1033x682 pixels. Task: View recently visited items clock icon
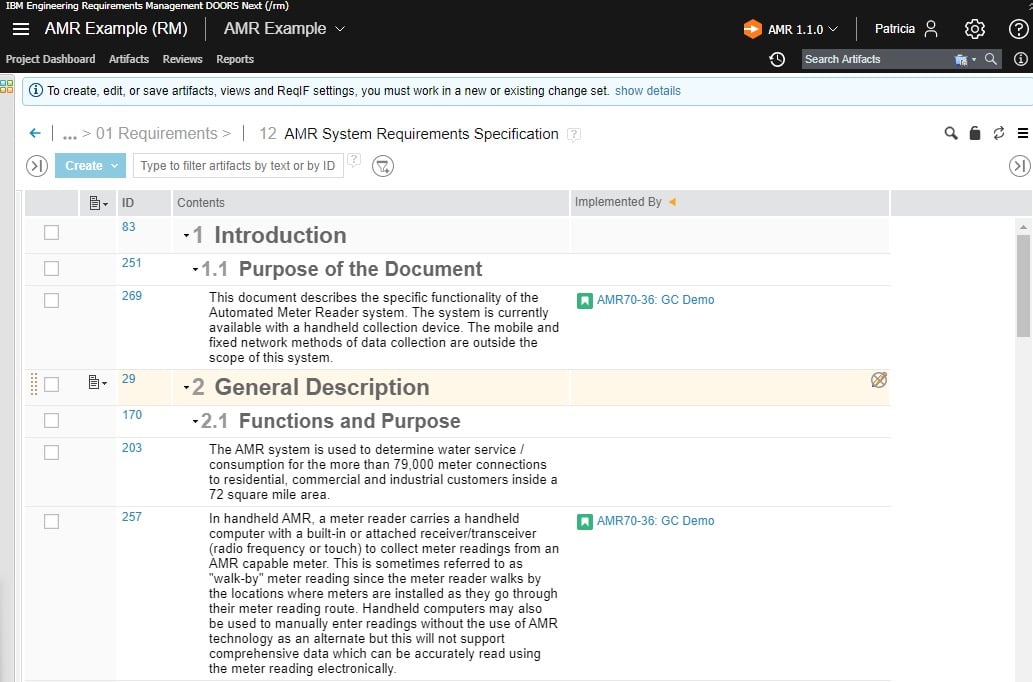[x=777, y=60]
